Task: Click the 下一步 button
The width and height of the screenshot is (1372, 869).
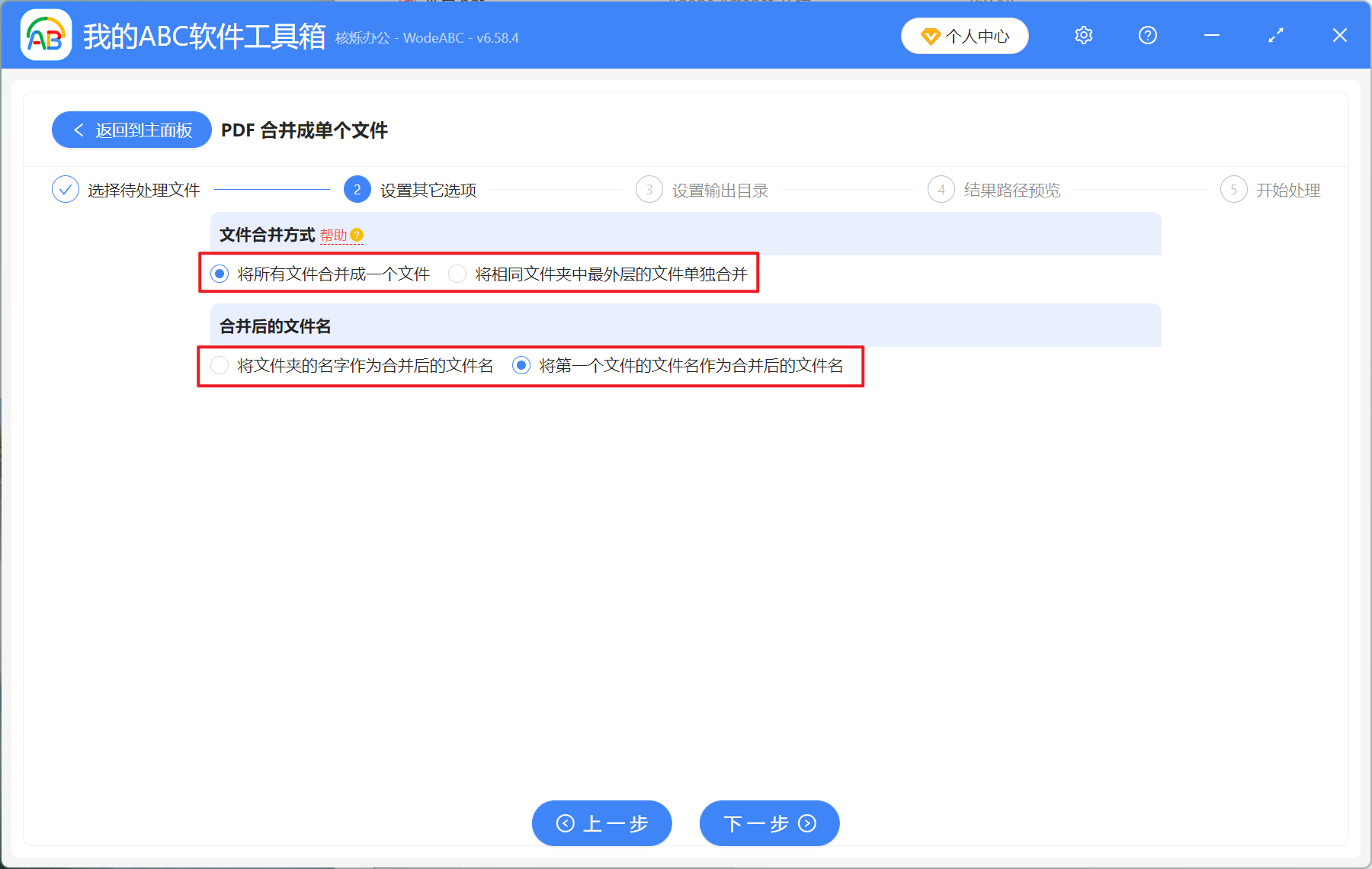Action: 768,823
